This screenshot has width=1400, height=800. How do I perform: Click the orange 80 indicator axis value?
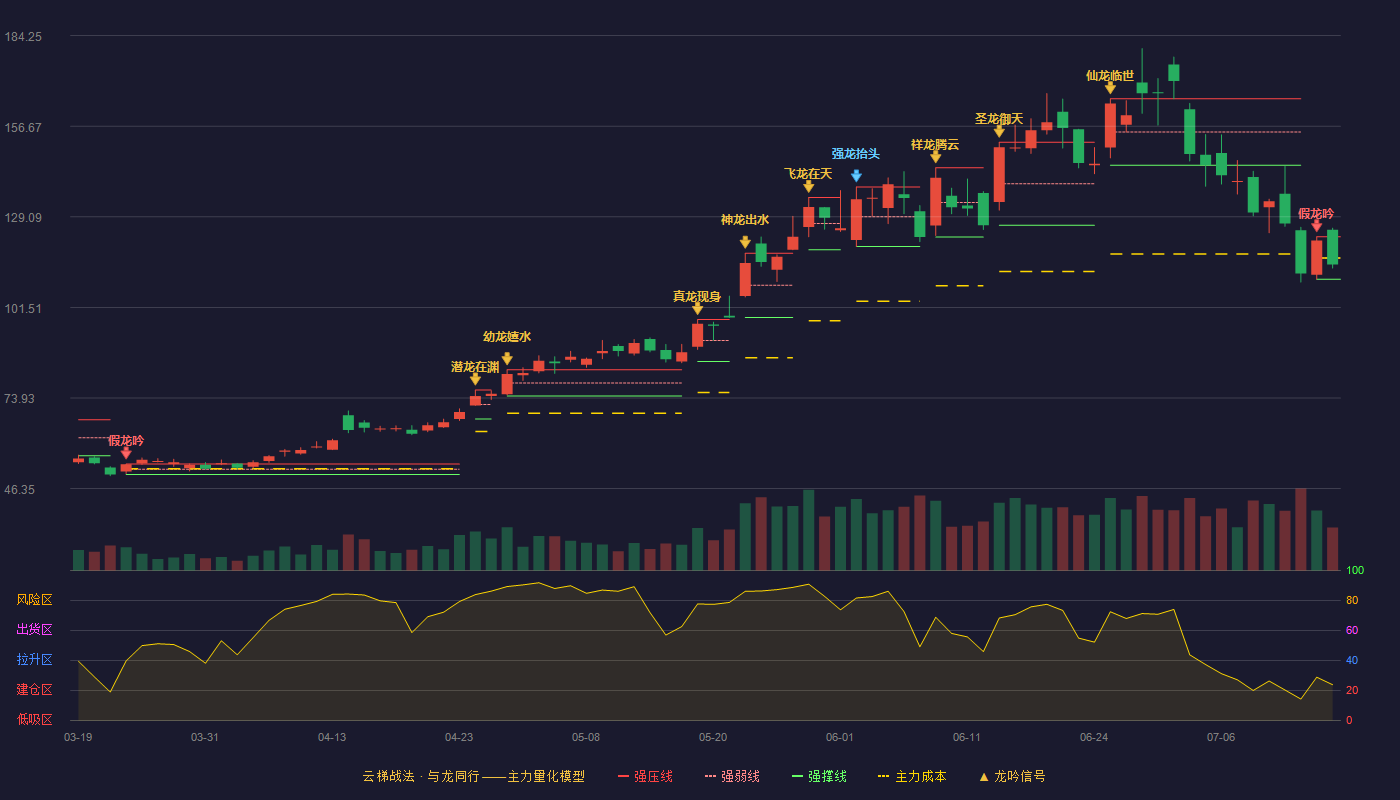(1352, 600)
